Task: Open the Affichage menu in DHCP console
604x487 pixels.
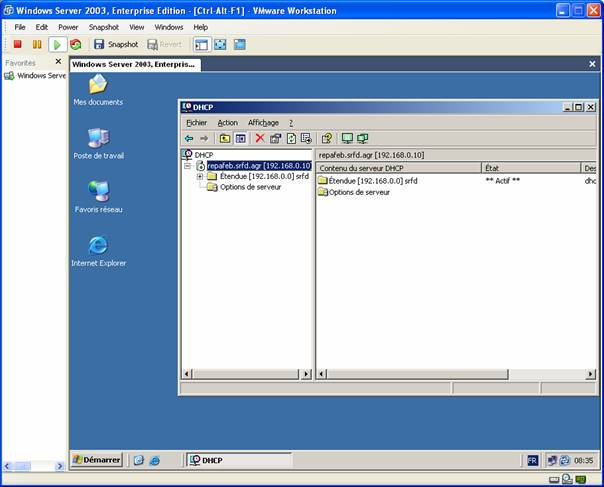Action: 263,123
